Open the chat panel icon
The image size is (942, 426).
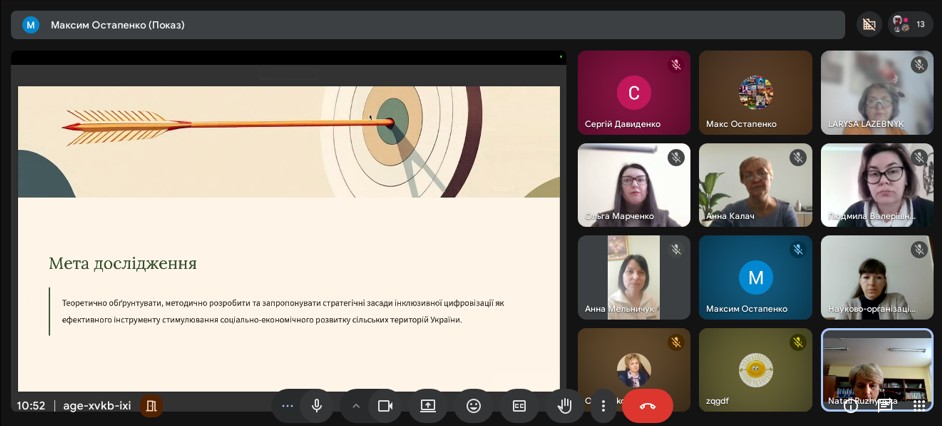(885, 406)
